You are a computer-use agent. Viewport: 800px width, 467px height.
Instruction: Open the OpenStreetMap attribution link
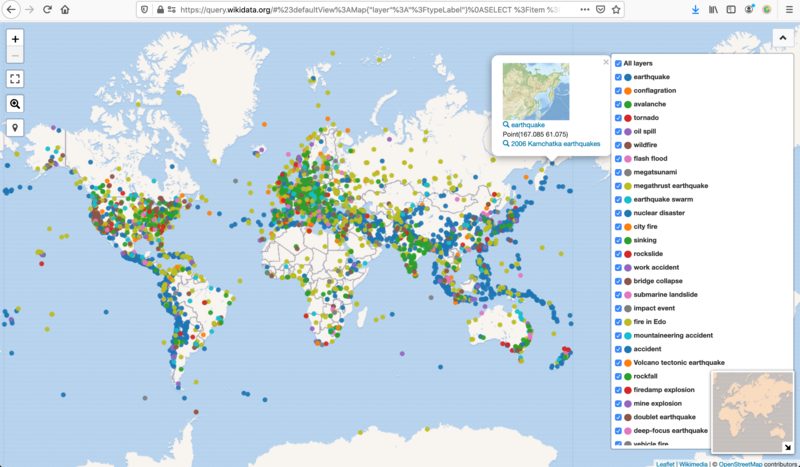740,464
